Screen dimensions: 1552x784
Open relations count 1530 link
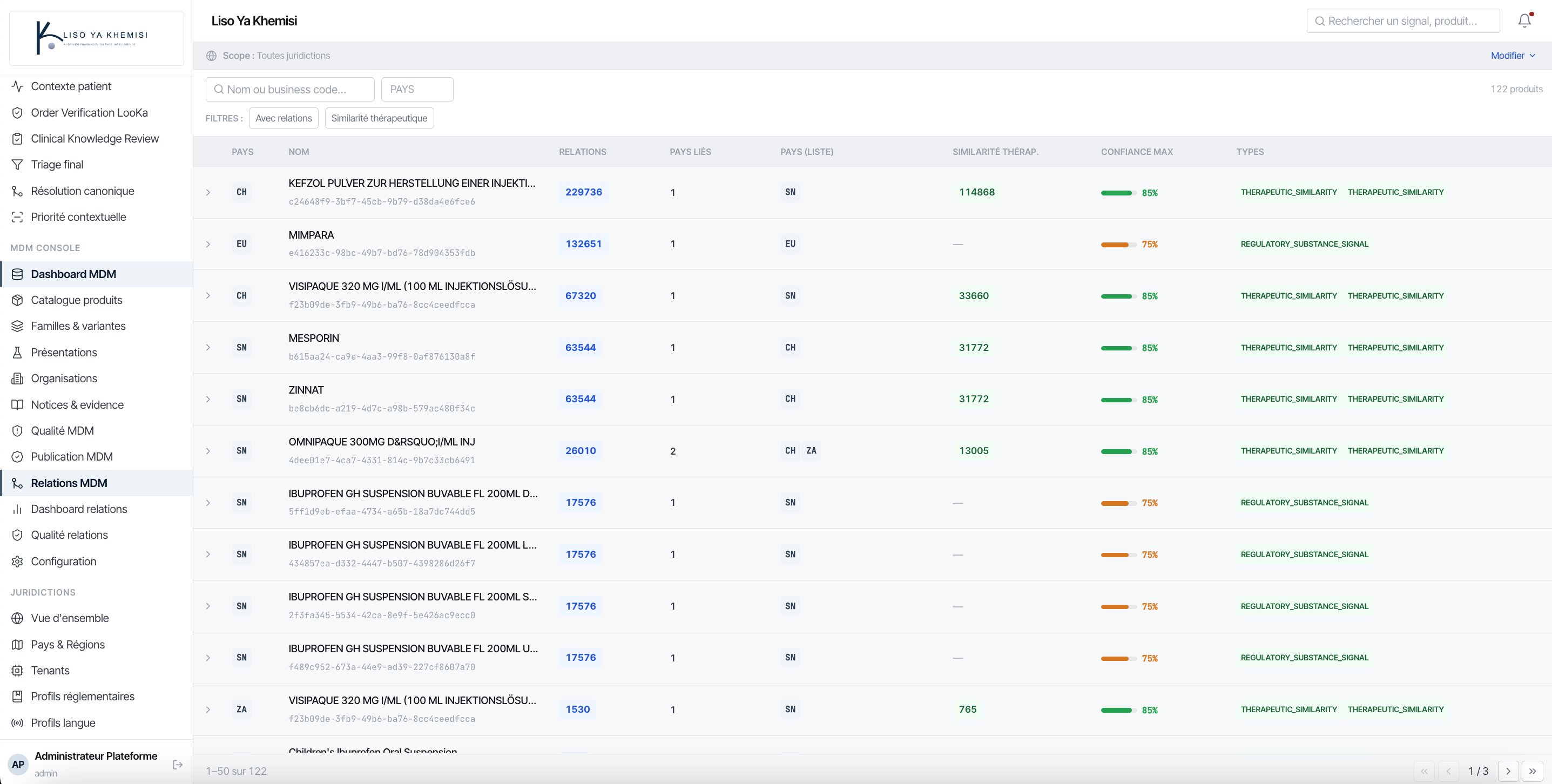[x=577, y=709]
